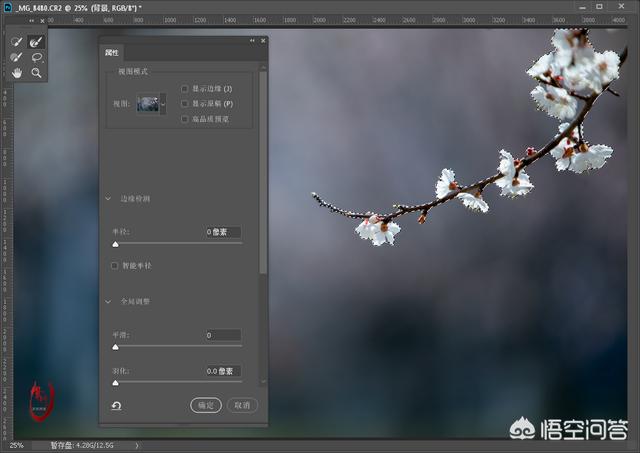This screenshot has height=453, width=640.
Task: Click the 羽化 value input field
Action: tap(223, 371)
